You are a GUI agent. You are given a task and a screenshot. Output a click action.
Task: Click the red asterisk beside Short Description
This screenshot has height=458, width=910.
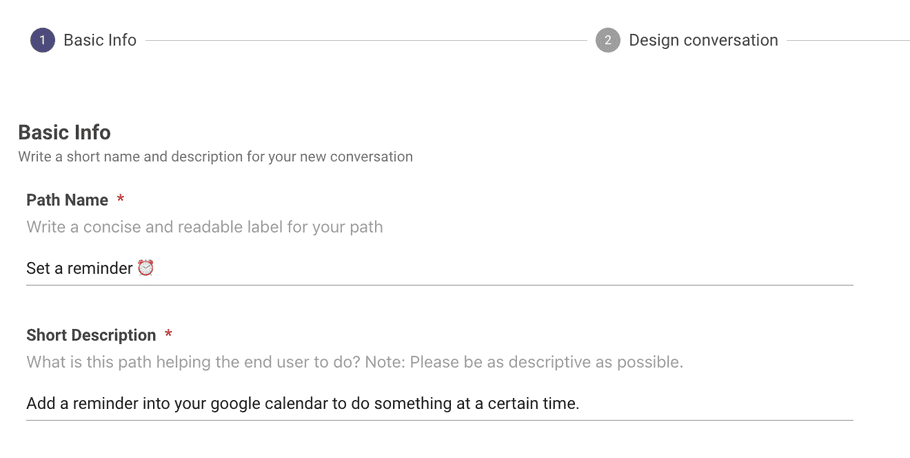pos(168,334)
